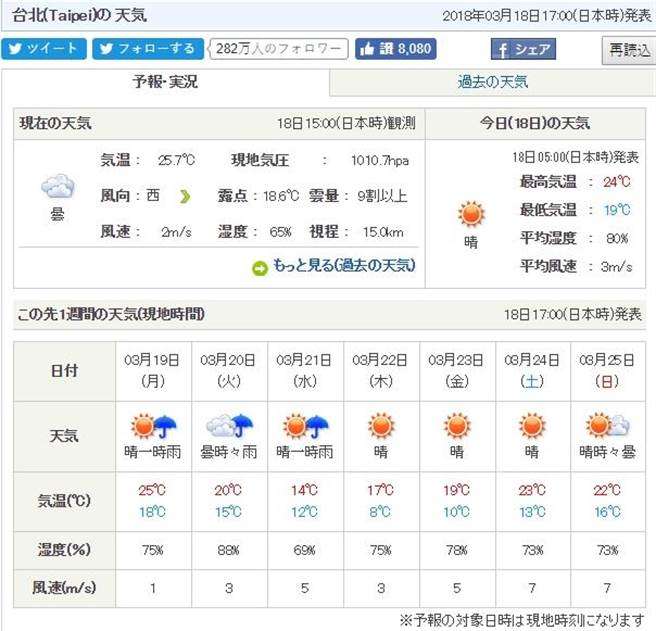Click the Twitter ツイート button
Screen dimensions: 656x631
coord(44,49)
